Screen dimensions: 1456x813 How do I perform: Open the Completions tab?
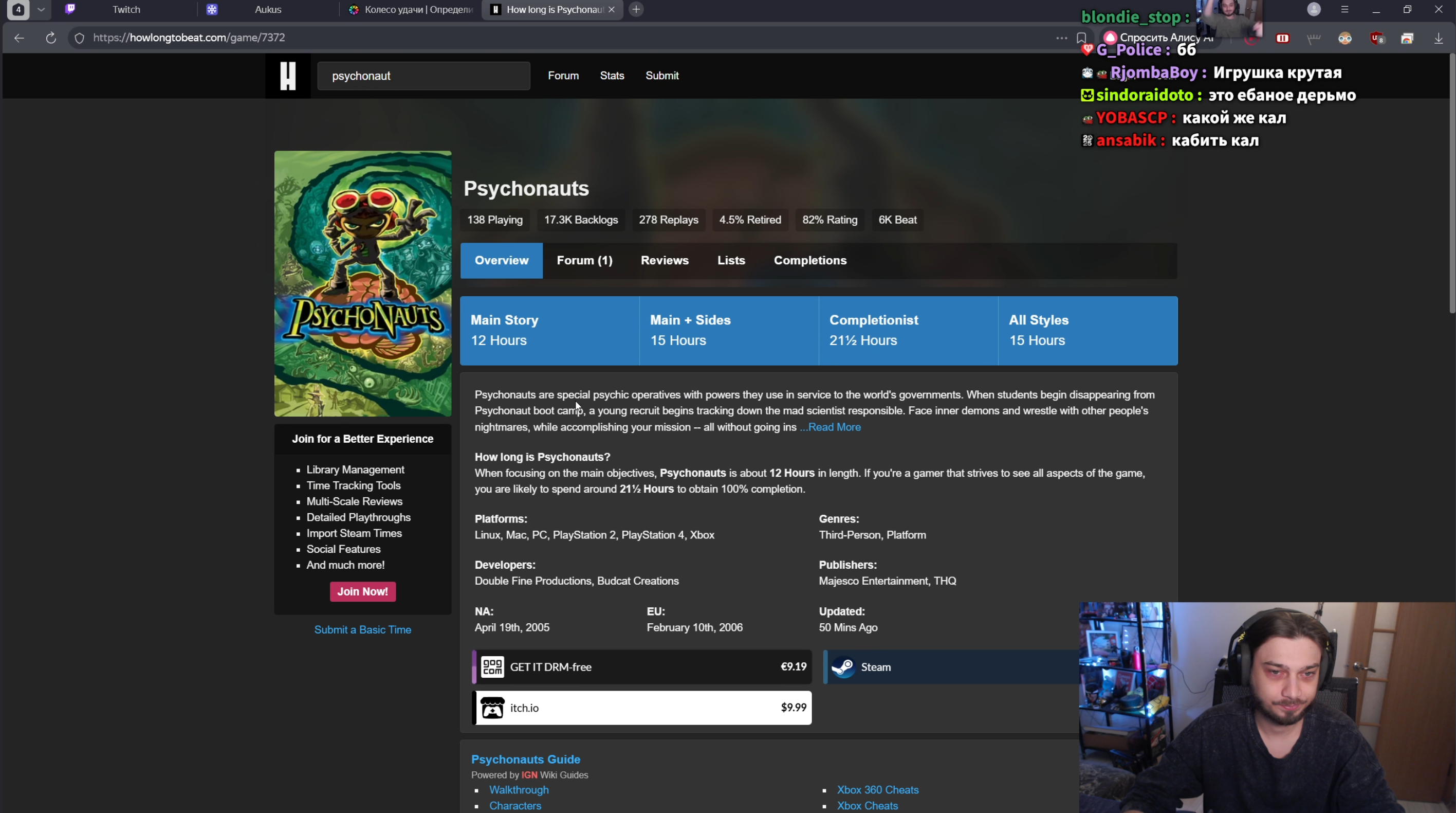(x=809, y=261)
